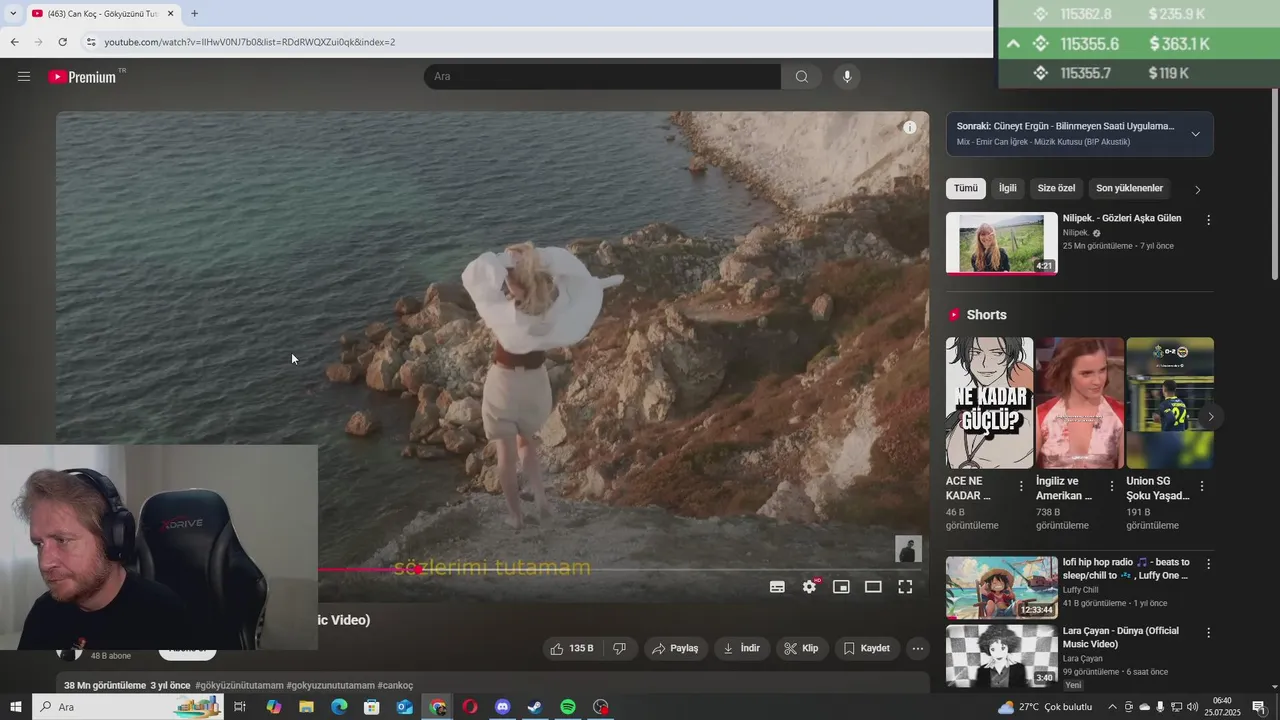Viewport: 1280px width, 720px height.
Task: Open Microsoft Store from taskbar
Action: (x=372, y=707)
